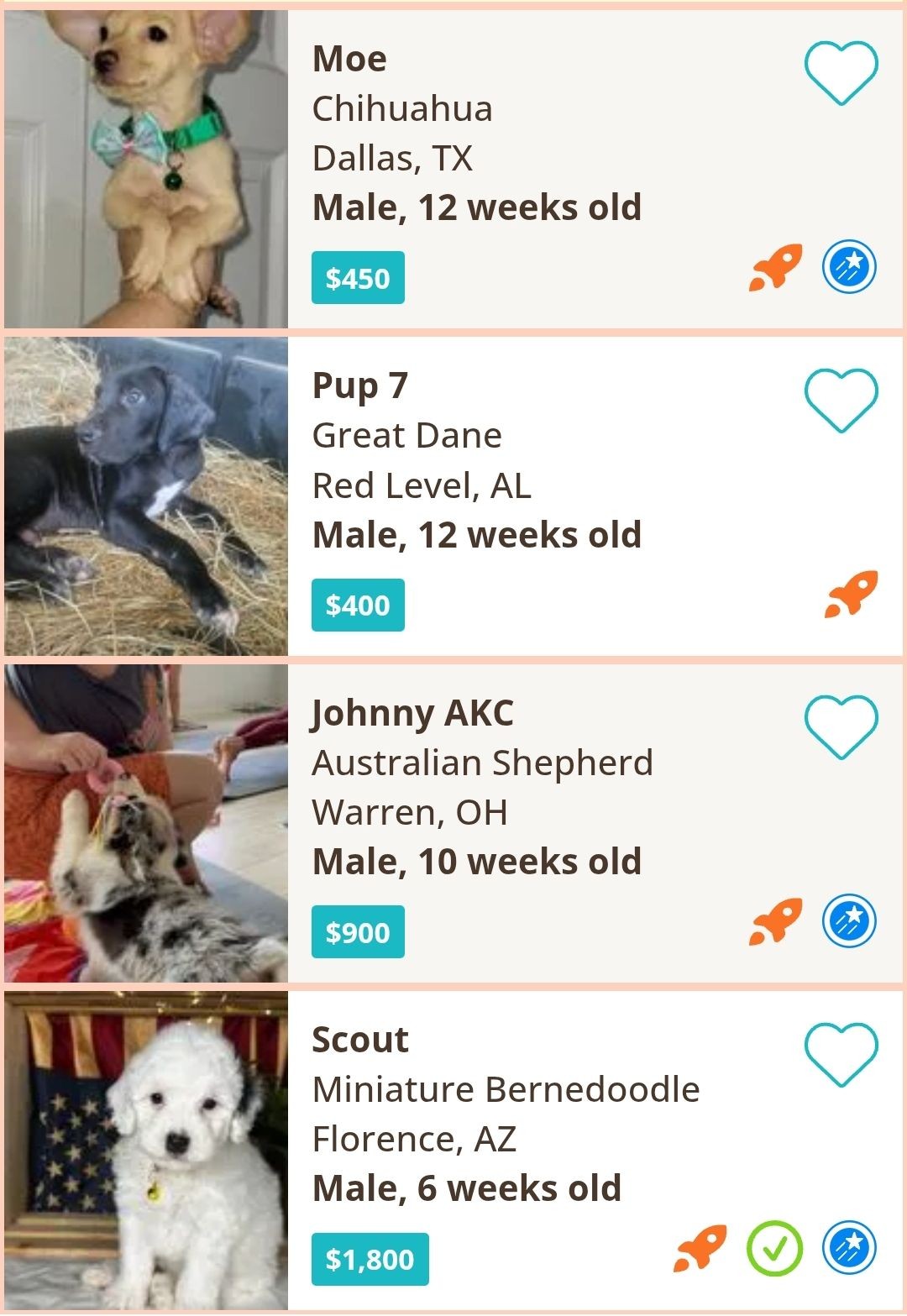907x1316 pixels.
Task: Click green checkmark verified badge on Scout
Action: click(x=774, y=1248)
